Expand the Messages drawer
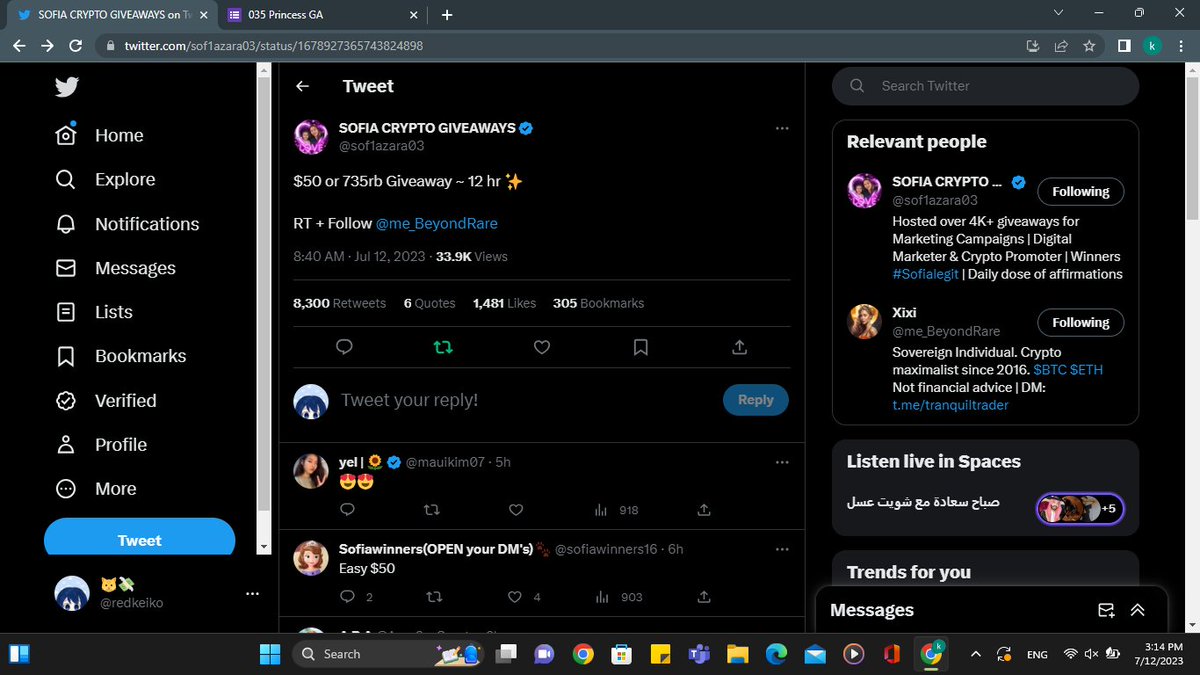The width and height of the screenshot is (1200, 675). point(1137,610)
